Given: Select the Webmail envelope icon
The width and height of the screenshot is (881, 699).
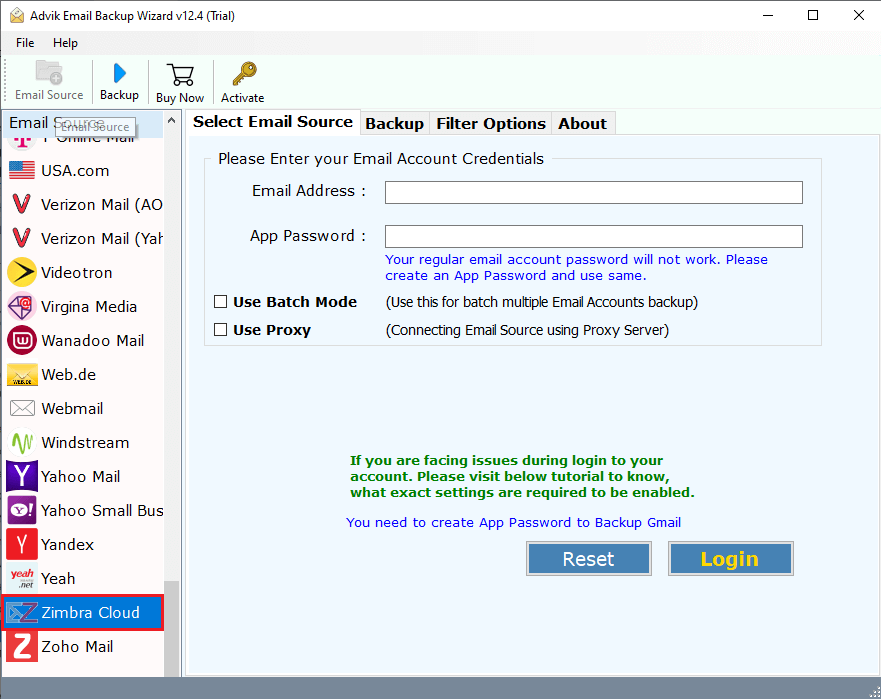Looking at the screenshot, I should (x=22, y=408).
